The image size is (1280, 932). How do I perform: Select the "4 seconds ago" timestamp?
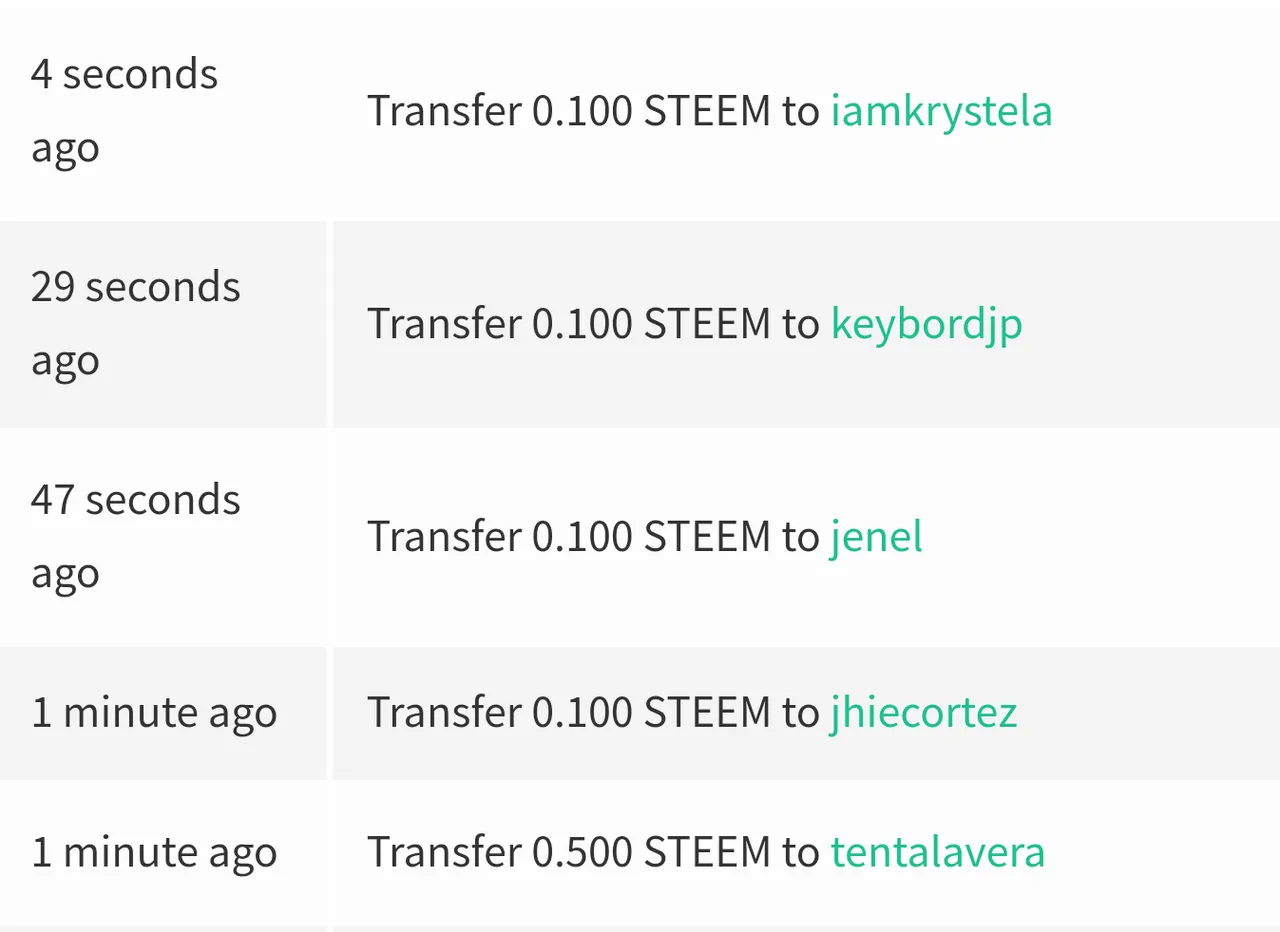[124, 111]
